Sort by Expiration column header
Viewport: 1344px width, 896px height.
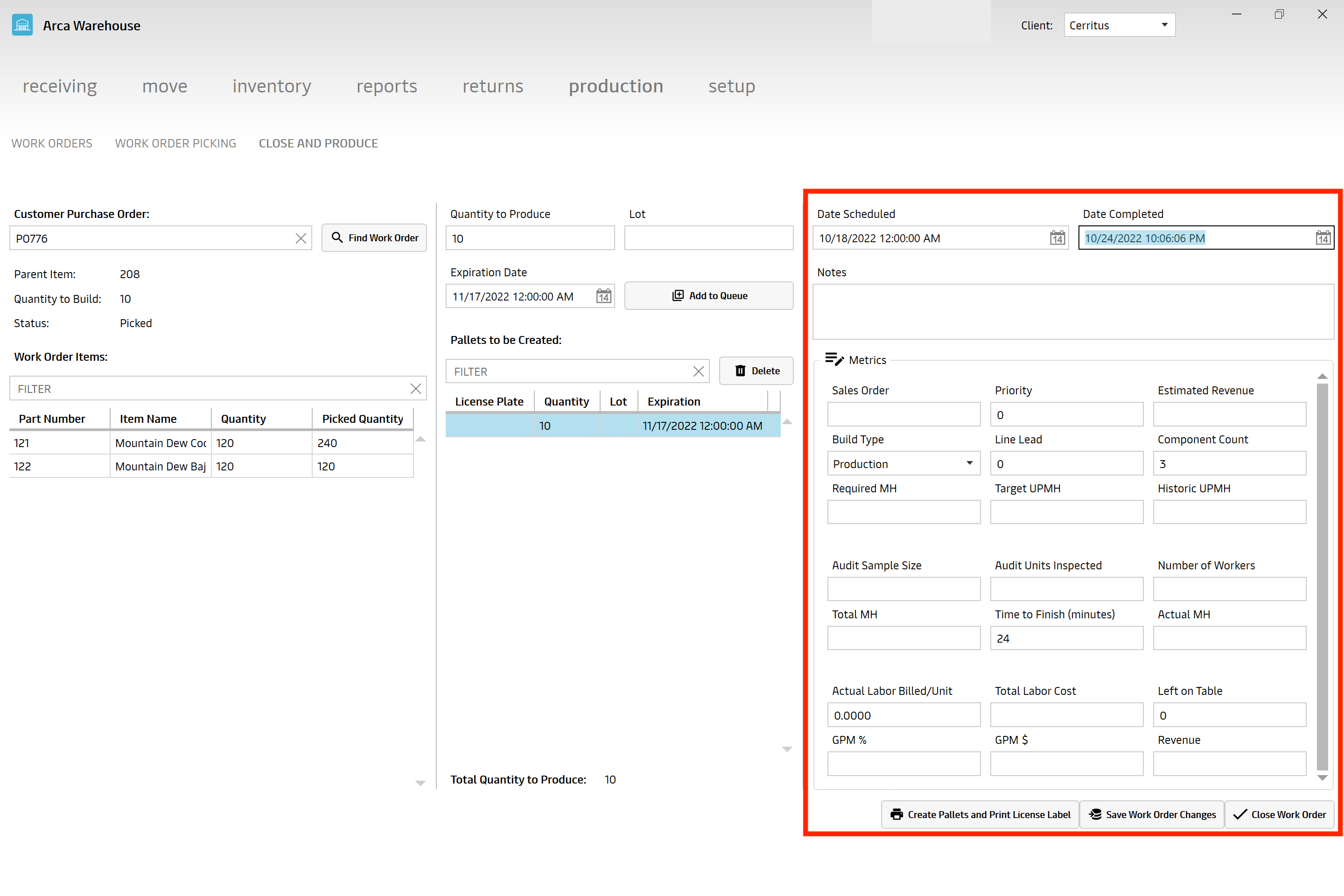point(703,402)
